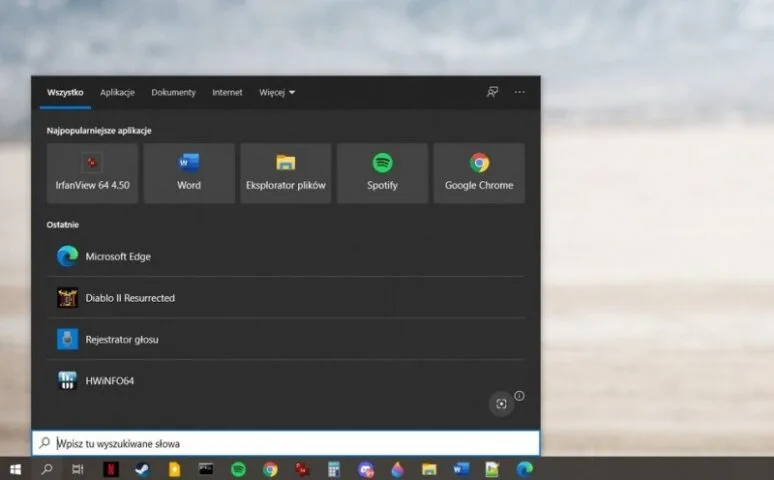Focus the 'Wpisz tu wyszukiwane słowa' search field
Screen dimensions: 774x480
click(286, 443)
